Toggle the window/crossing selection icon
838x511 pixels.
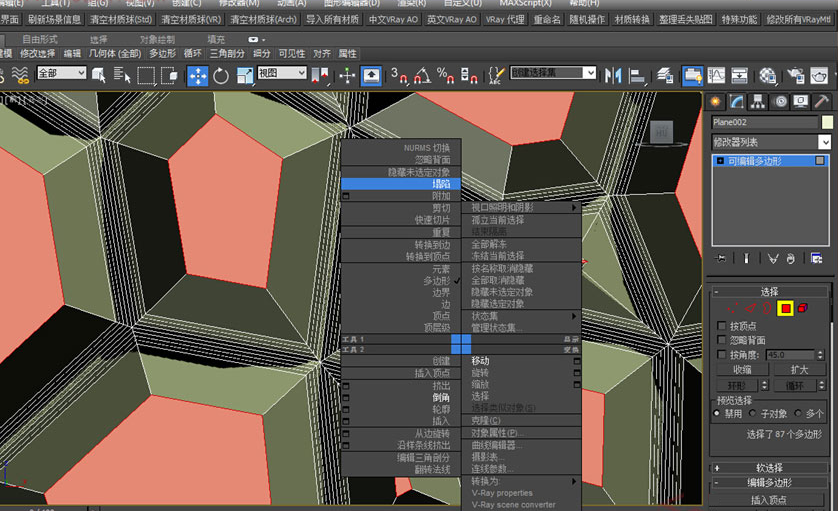point(169,75)
